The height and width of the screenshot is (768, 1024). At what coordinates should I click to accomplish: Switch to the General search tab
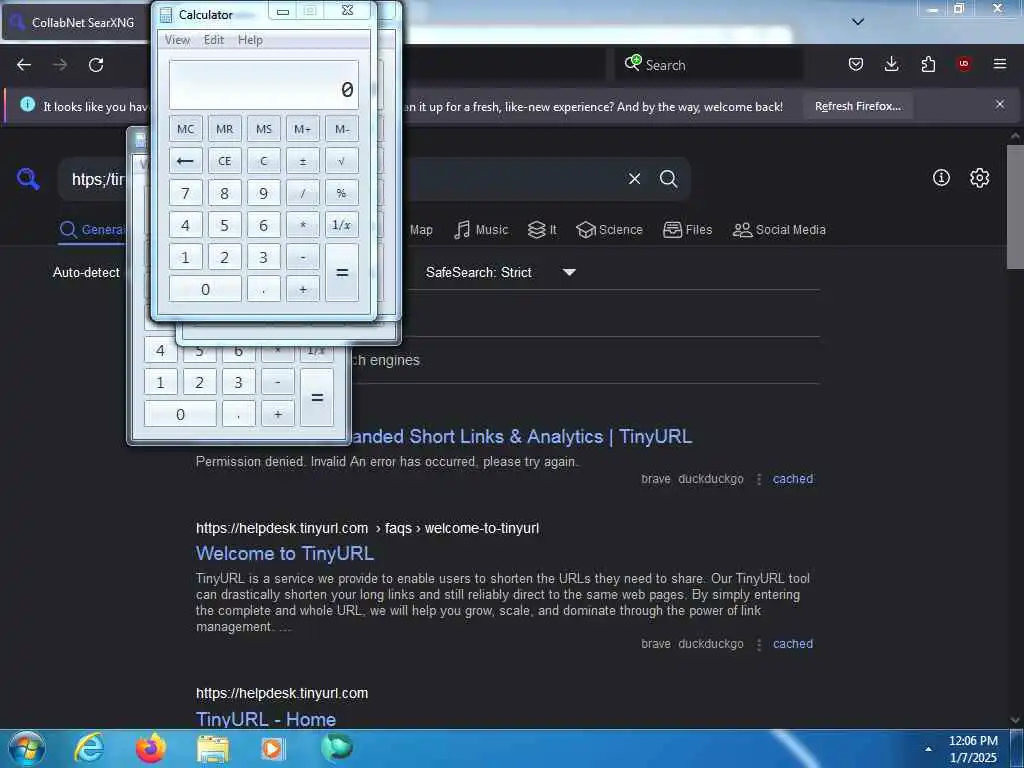click(x=91, y=230)
